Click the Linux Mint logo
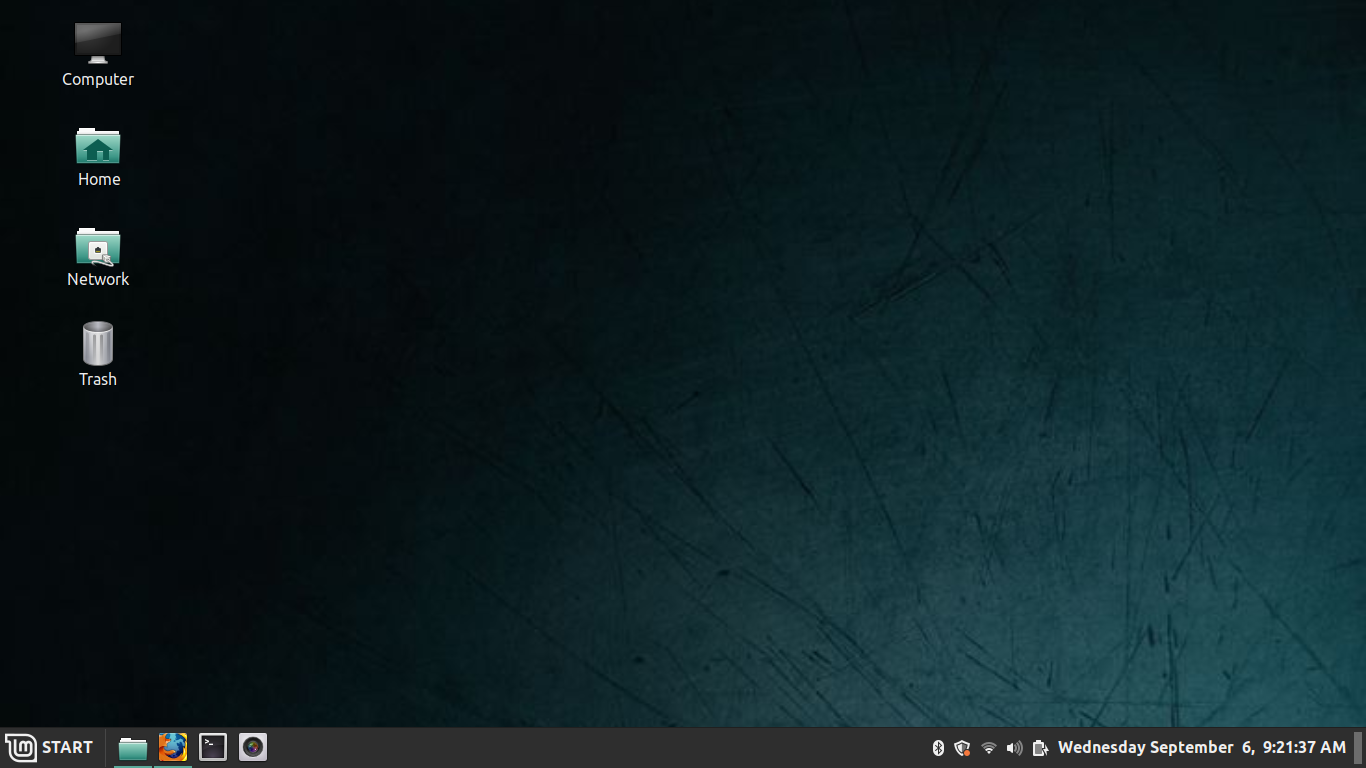 coord(21,748)
